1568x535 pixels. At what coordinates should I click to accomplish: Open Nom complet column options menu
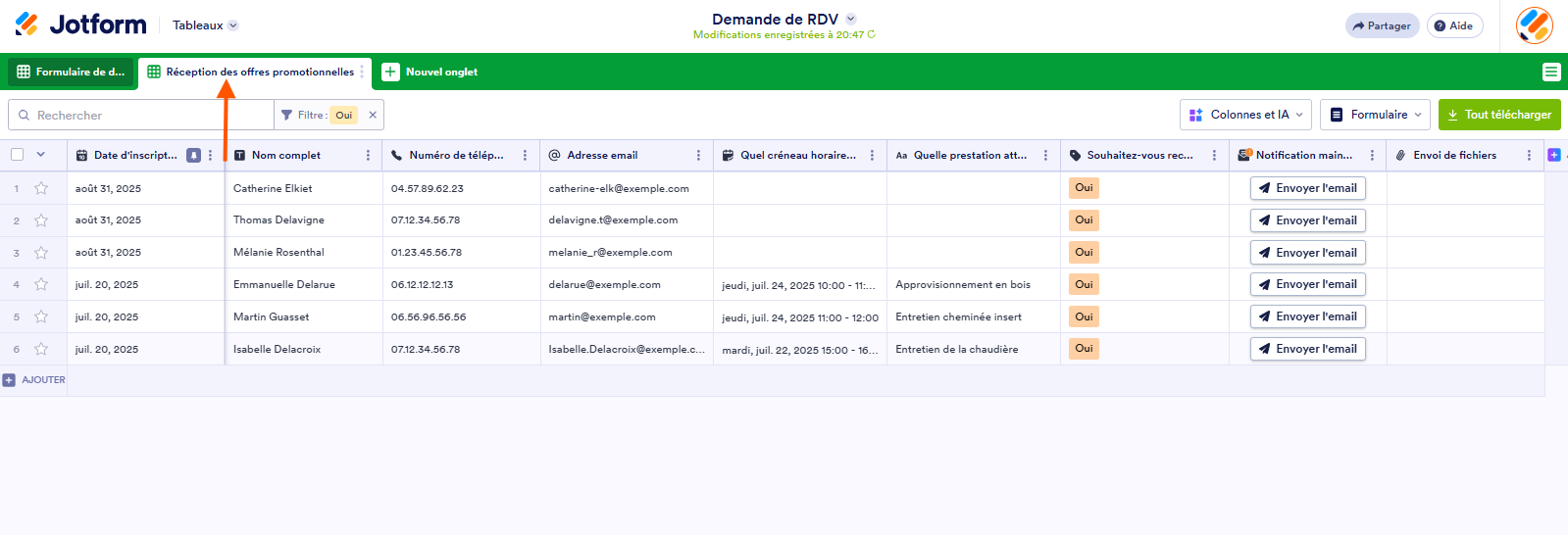(x=368, y=155)
